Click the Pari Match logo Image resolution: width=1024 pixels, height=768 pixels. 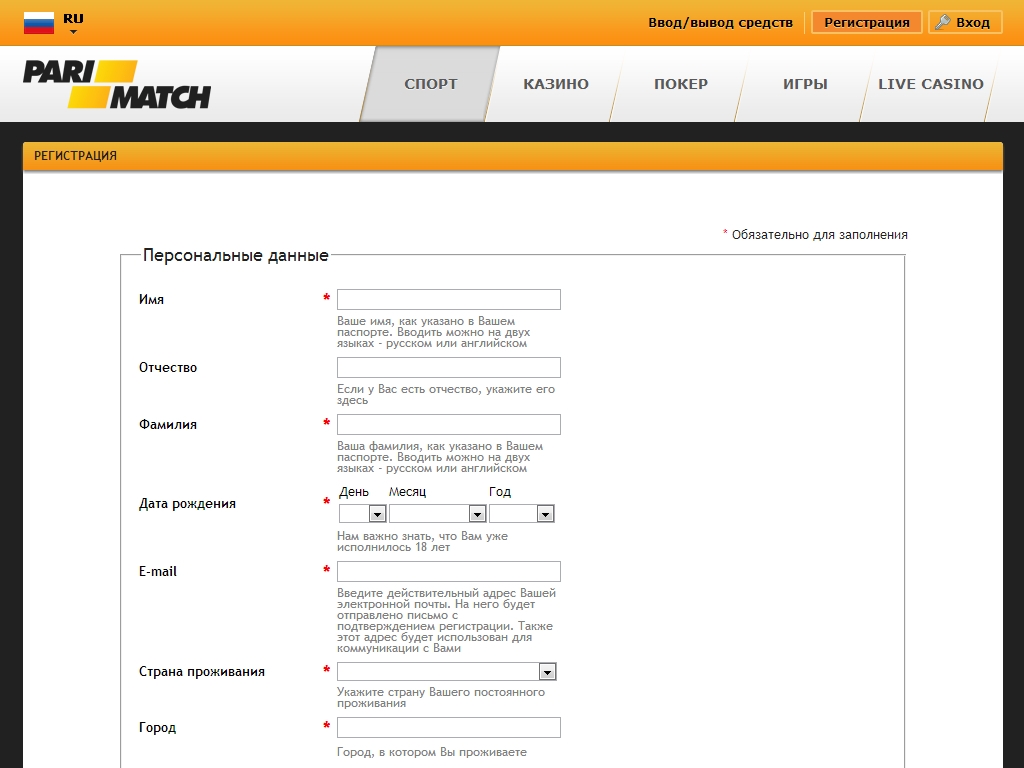[117, 84]
